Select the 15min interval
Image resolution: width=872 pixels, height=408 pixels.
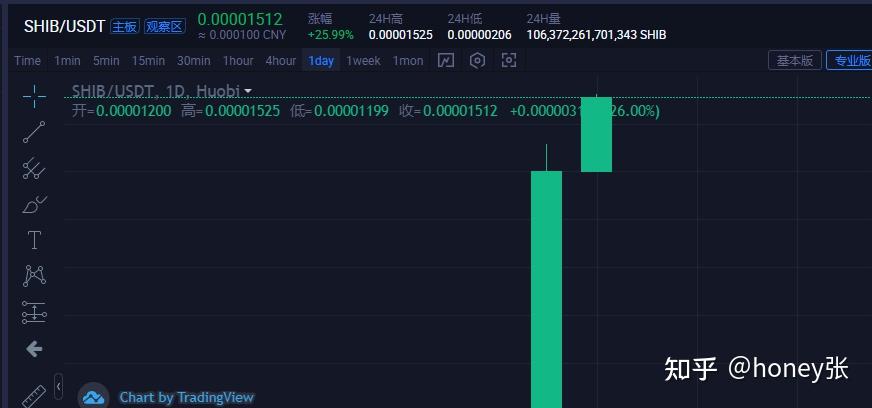click(148, 61)
